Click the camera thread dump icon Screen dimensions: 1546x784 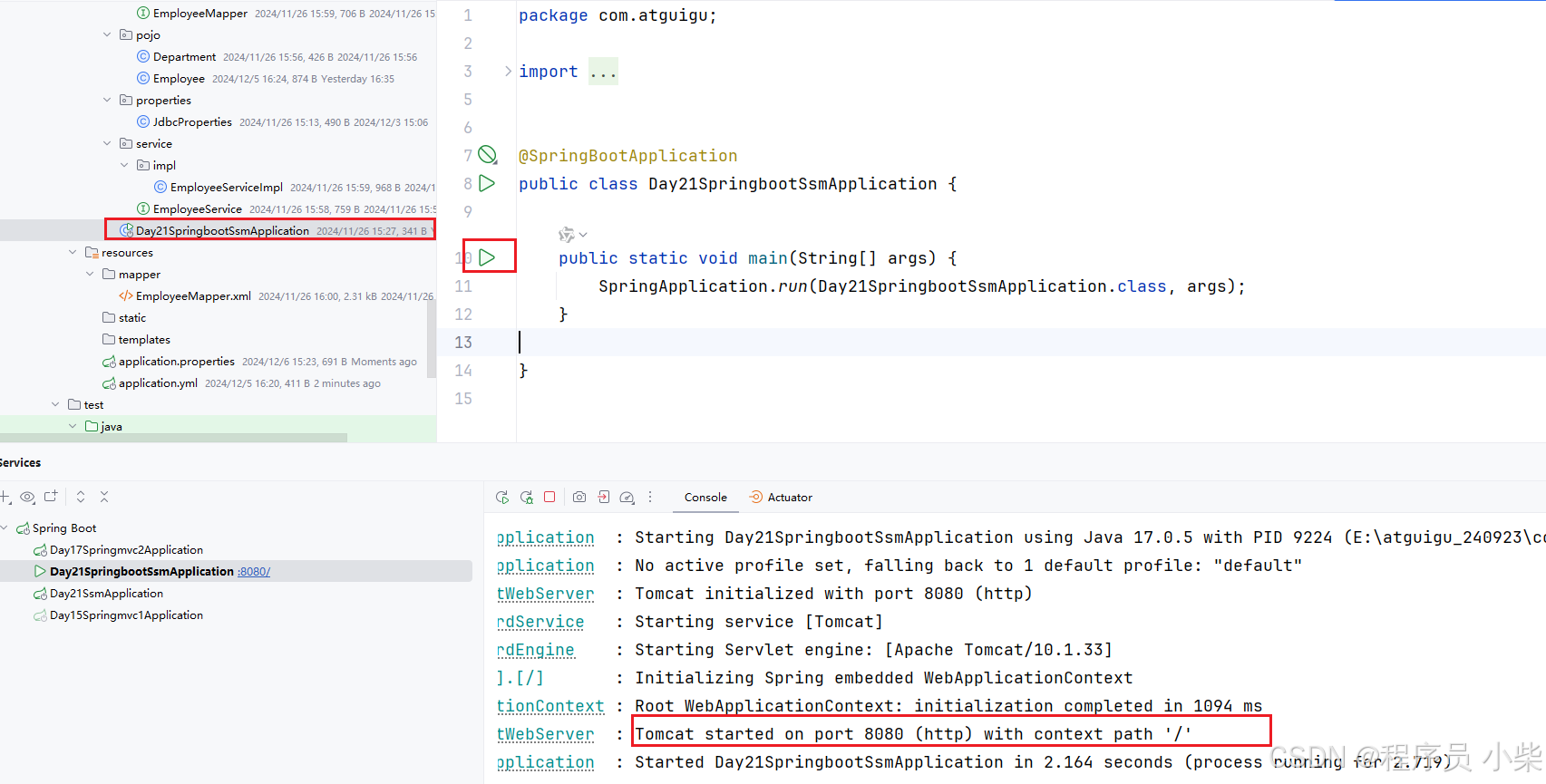click(x=579, y=497)
